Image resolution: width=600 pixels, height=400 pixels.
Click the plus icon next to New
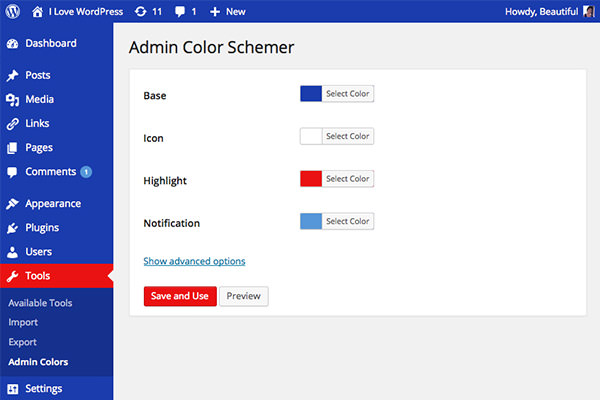pyautogui.click(x=215, y=12)
